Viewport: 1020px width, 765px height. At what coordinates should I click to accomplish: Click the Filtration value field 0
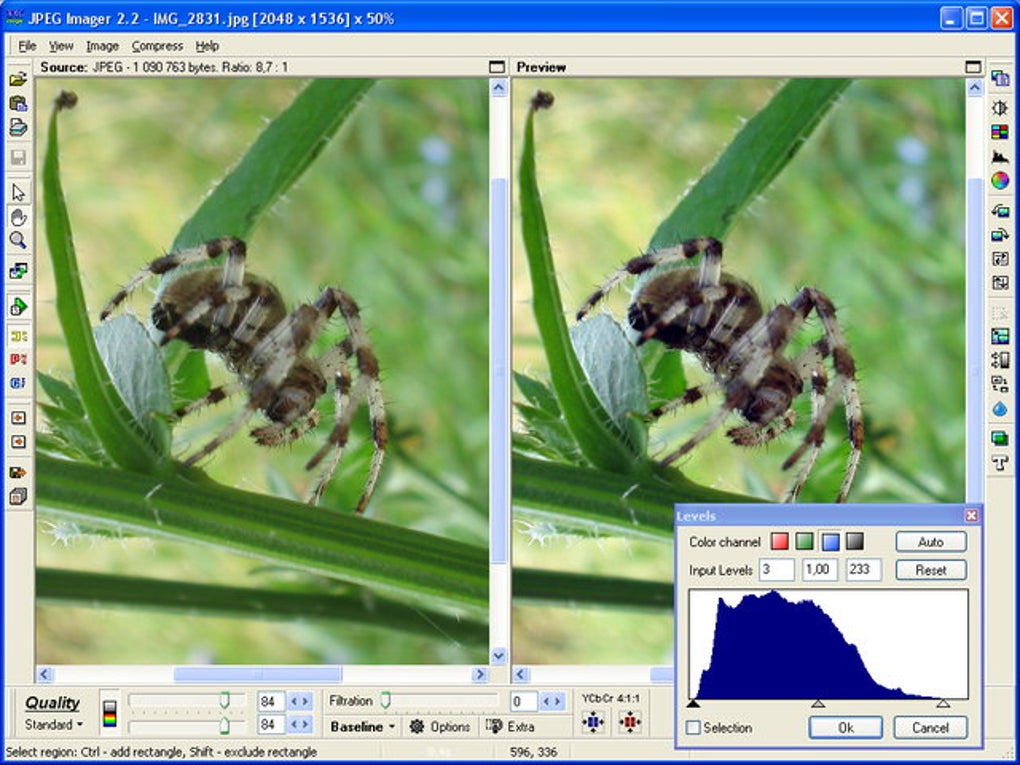point(524,701)
